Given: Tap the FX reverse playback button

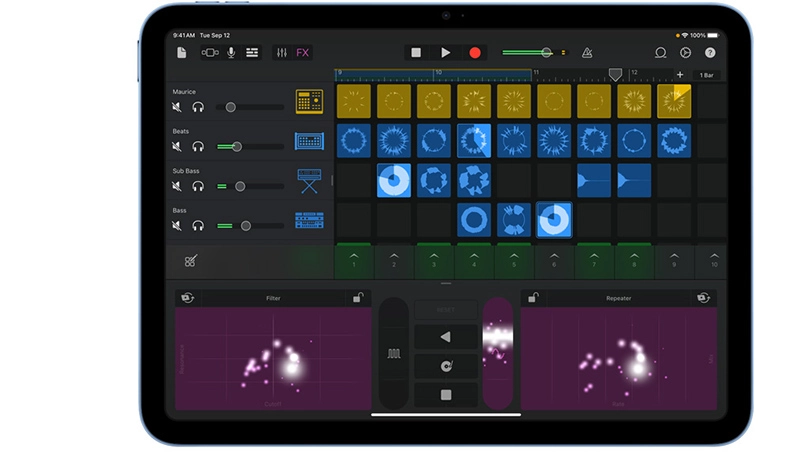Looking at the screenshot, I should point(445,338).
